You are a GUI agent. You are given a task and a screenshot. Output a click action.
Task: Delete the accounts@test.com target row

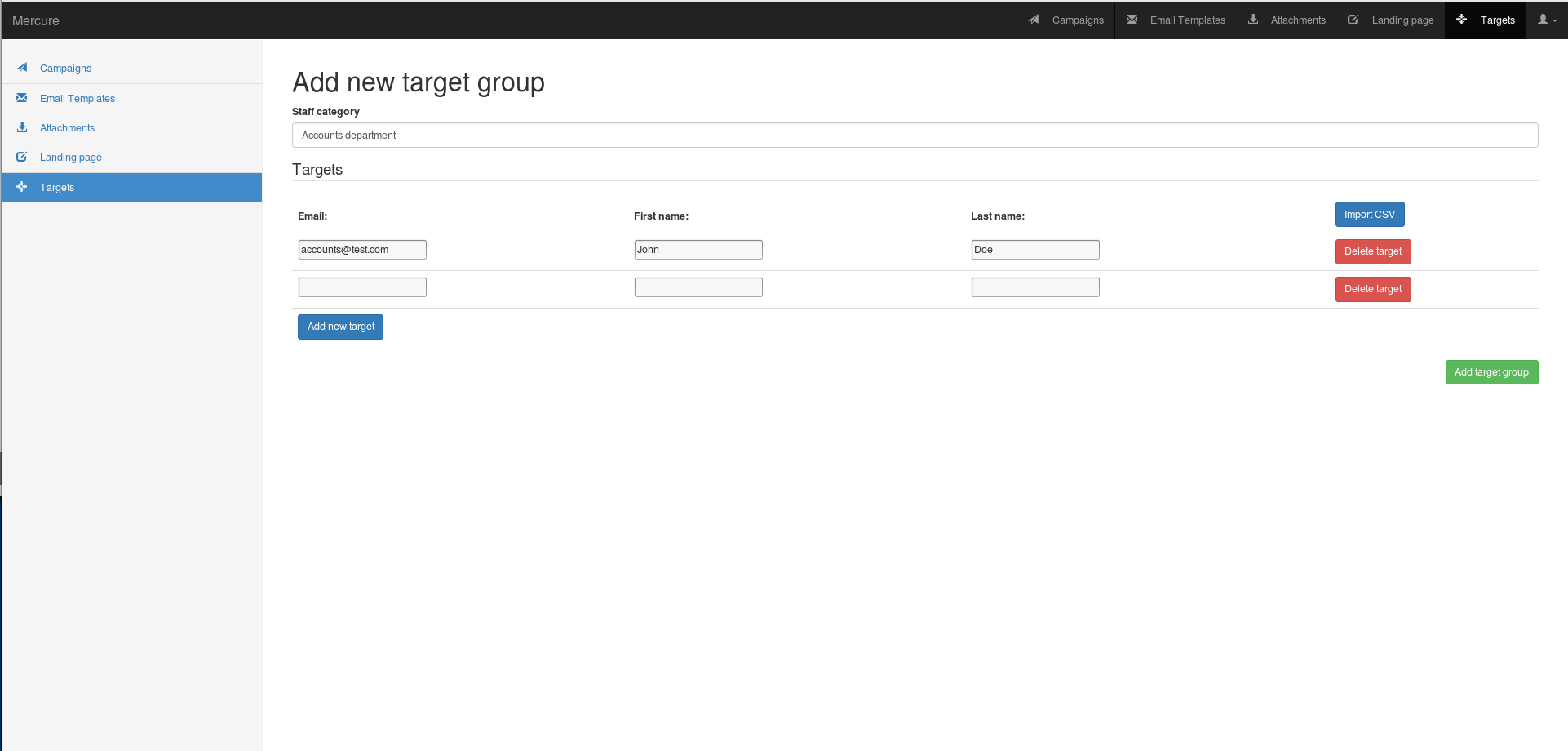1372,251
